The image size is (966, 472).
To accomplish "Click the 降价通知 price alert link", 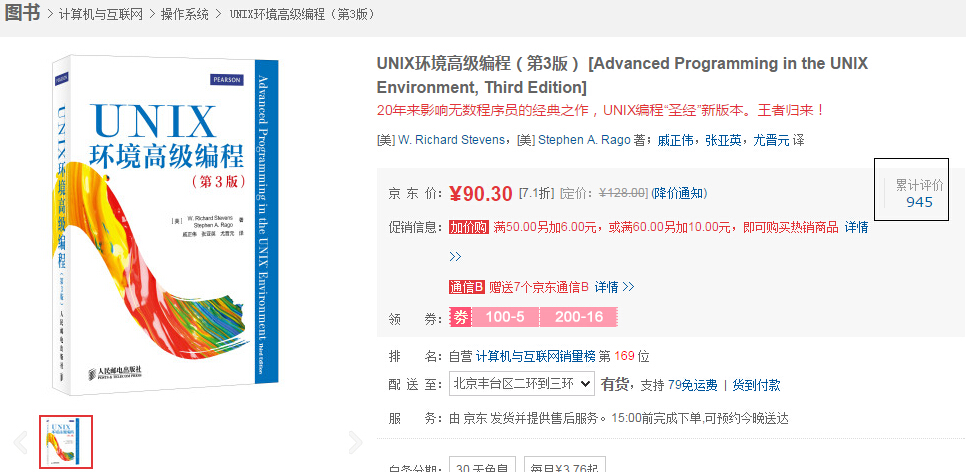I will click(x=679, y=193).
